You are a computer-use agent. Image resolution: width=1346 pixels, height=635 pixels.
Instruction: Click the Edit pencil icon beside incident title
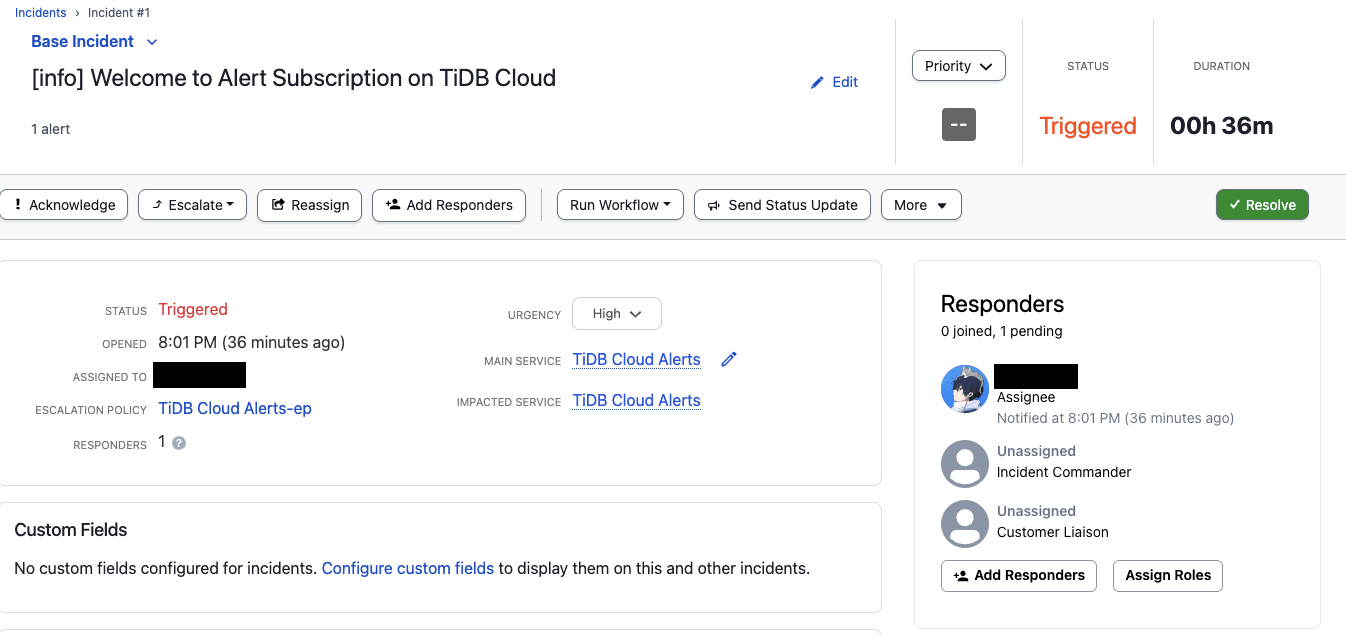pyautogui.click(x=817, y=82)
